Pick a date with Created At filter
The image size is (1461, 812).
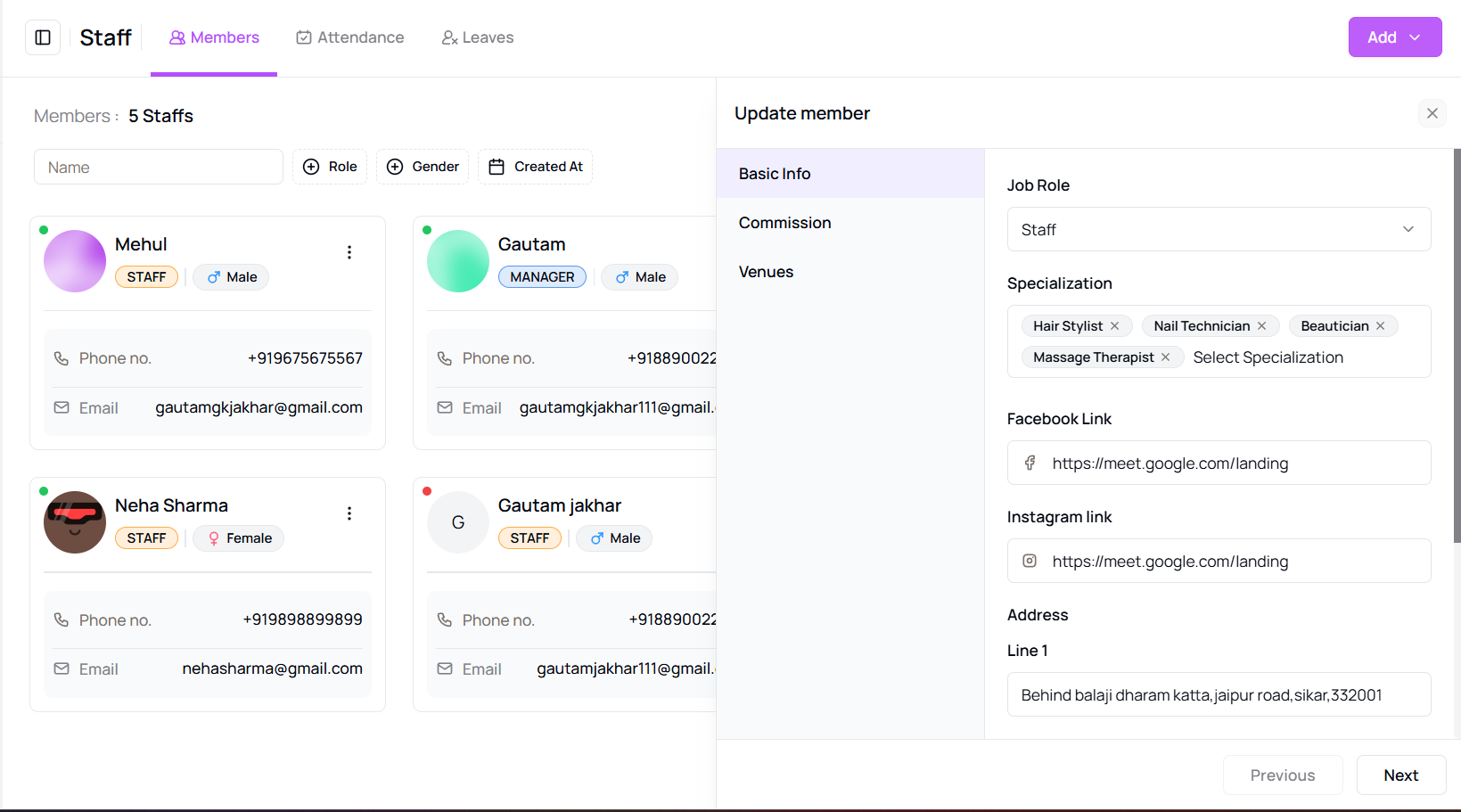(536, 167)
